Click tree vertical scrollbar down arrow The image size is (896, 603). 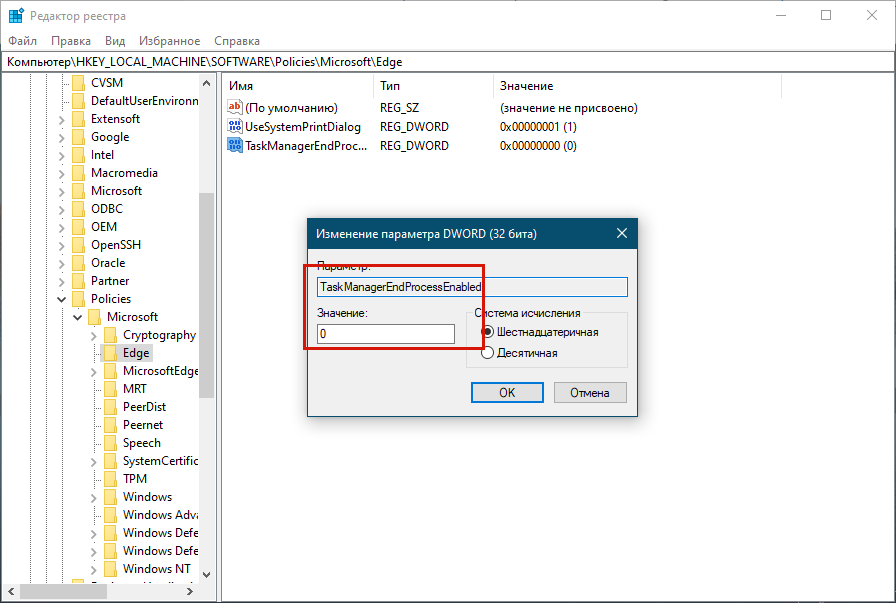pos(207,574)
